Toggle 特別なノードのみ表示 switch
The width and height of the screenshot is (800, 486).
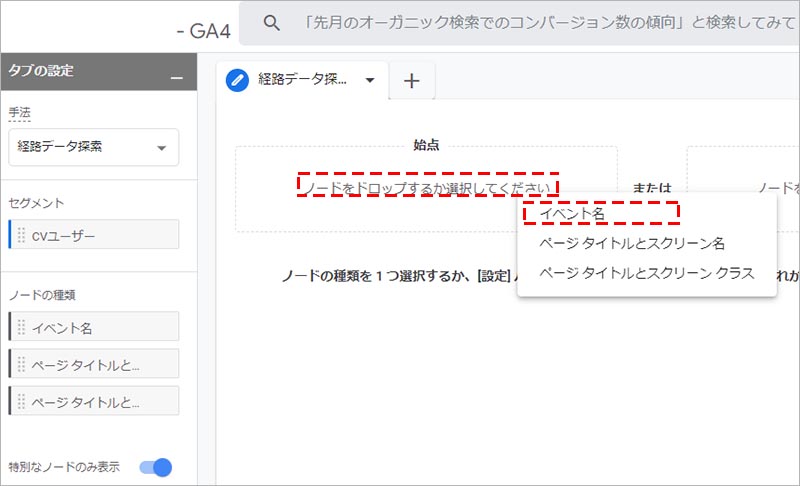[x=156, y=467]
